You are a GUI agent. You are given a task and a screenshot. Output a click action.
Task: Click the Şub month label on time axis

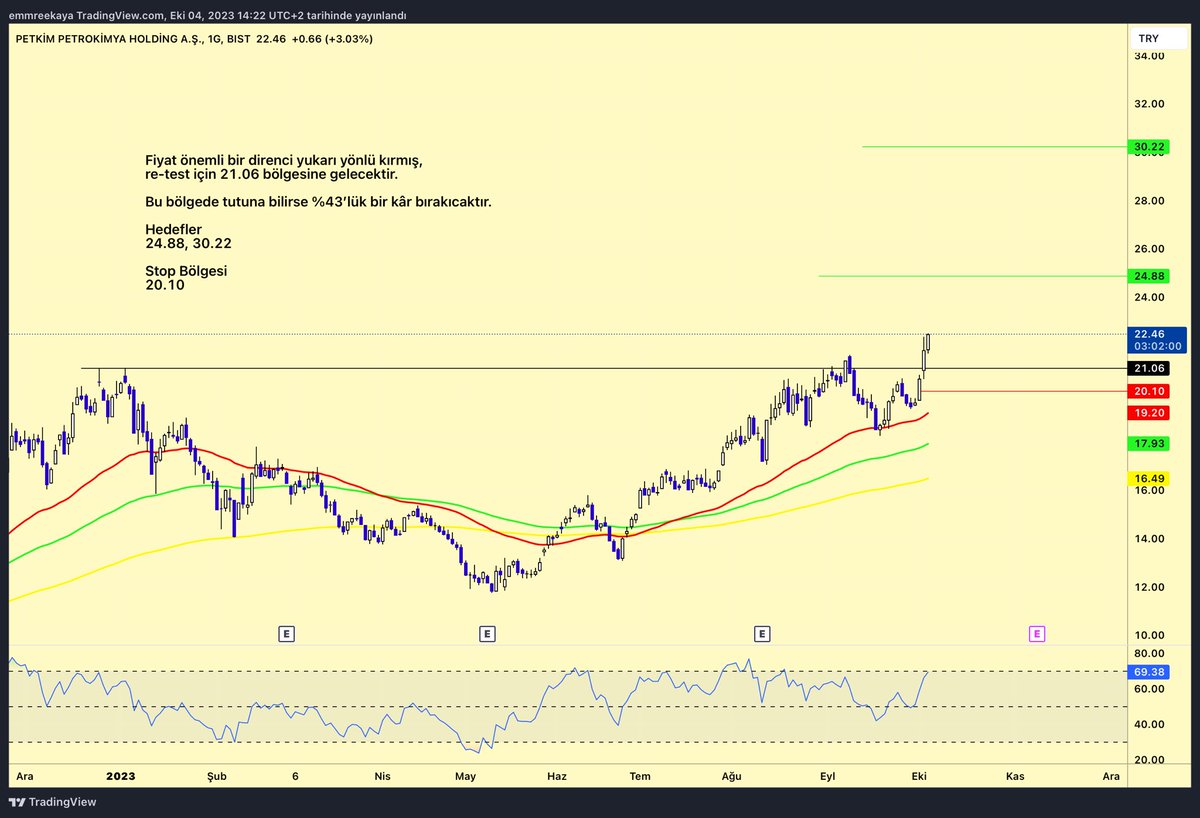click(x=217, y=776)
